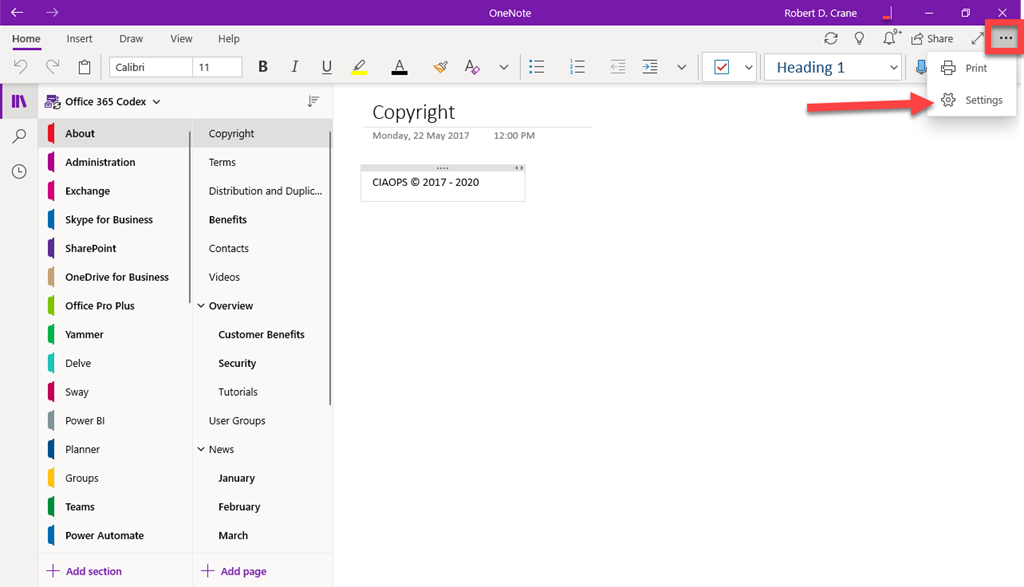Toggle Italic formatting
The image size is (1024, 587).
[x=294, y=67]
